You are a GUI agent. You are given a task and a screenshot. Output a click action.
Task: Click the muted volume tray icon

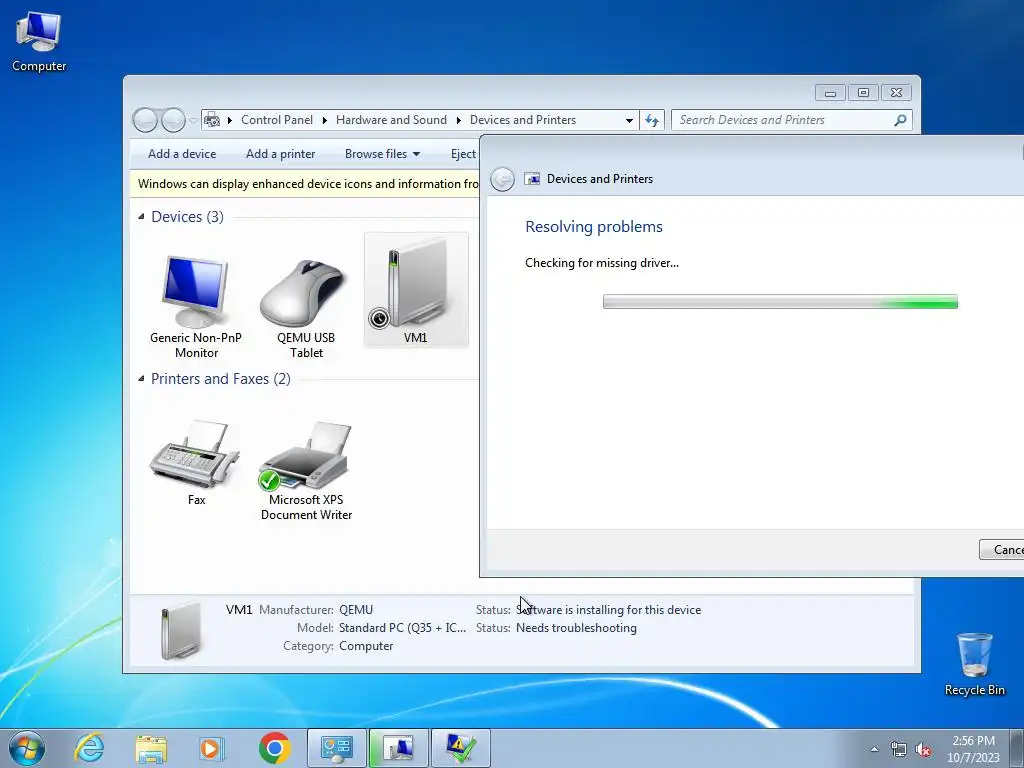(x=923, y=749)
